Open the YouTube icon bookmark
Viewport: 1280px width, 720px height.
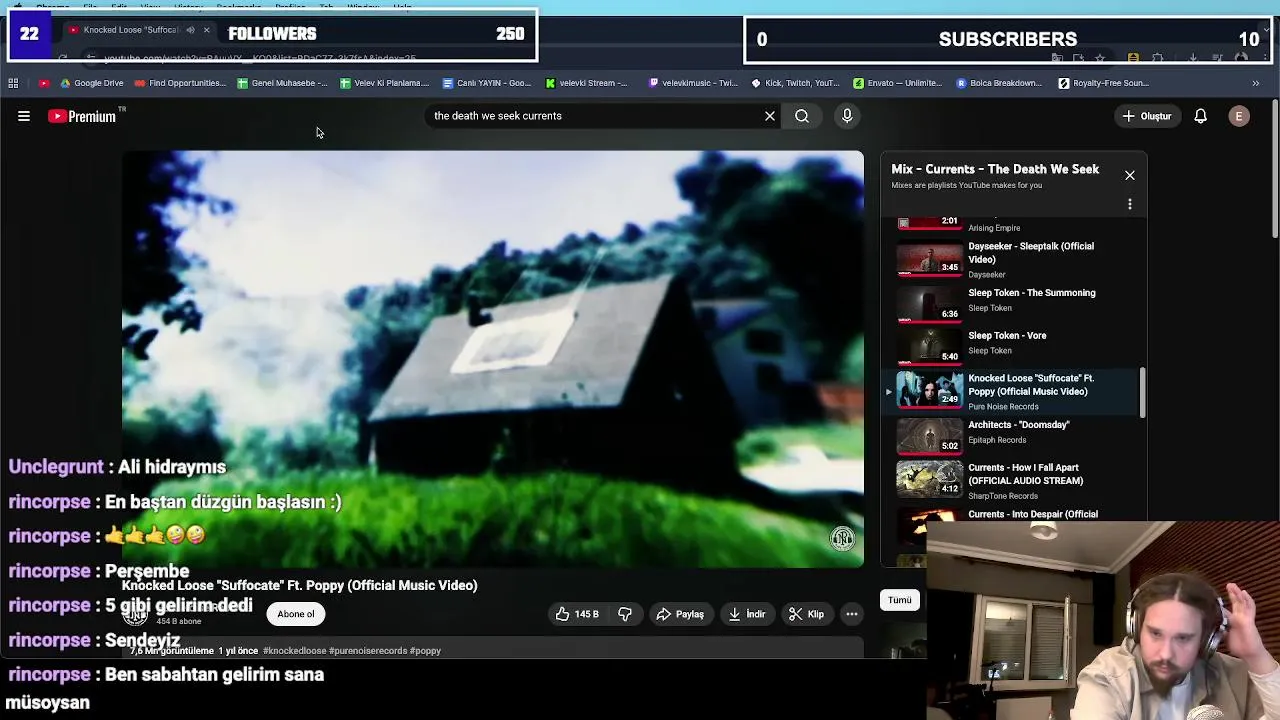43,83
